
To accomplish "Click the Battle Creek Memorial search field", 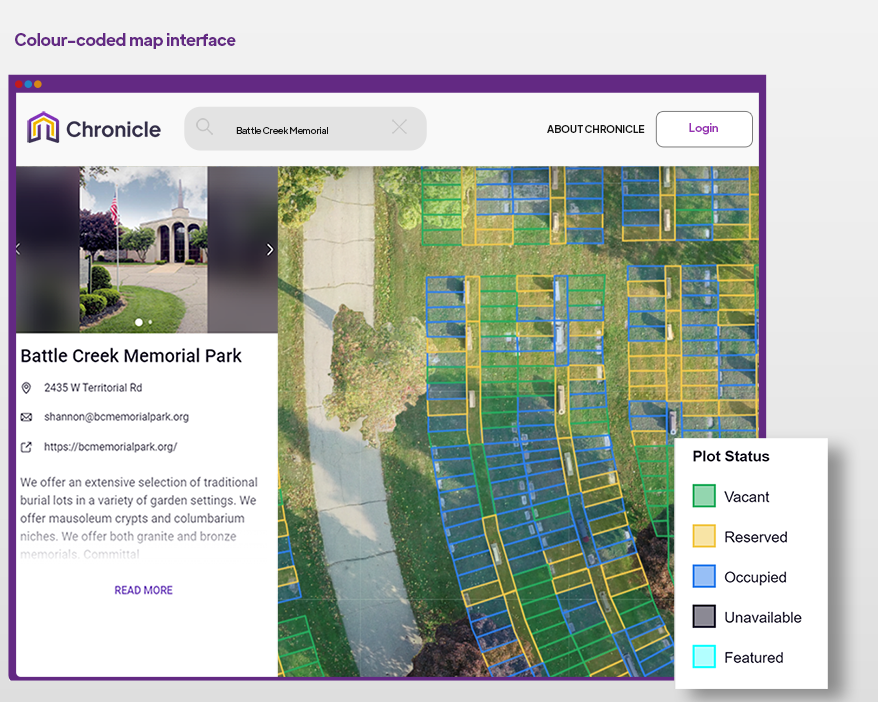I will pyautogui.click(x=300, y=128).
